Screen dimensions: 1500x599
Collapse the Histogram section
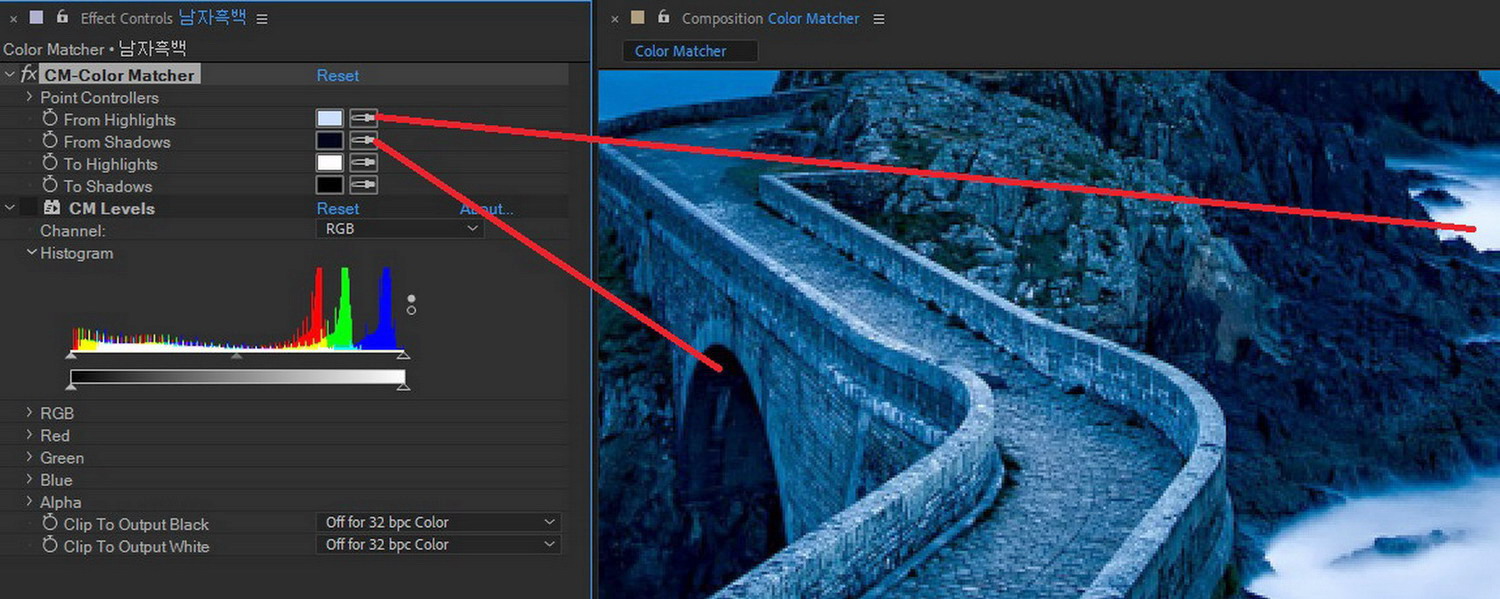(32, 253)
